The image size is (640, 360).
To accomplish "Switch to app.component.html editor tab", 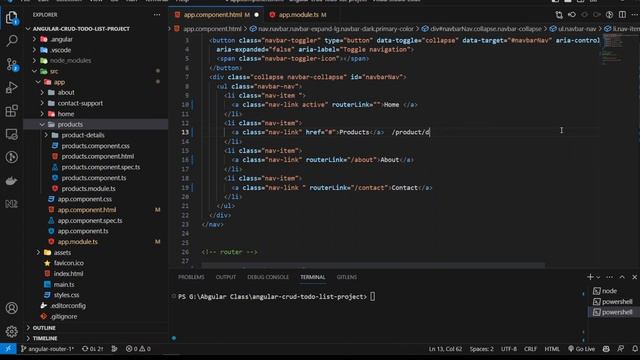I will (x=212, y=15).
